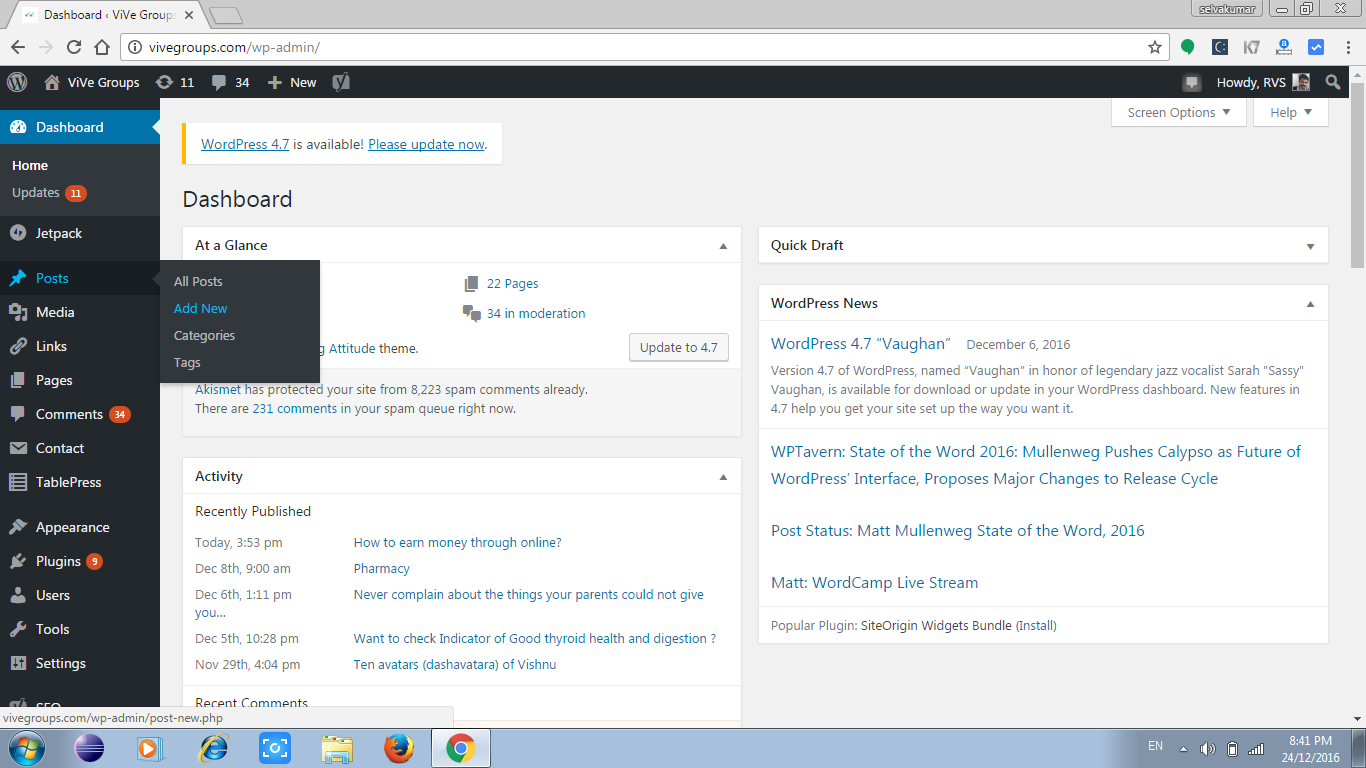Screen dimensions: 1366x768
Task: Open the 231 comments spam link
Action: click(294, 408)
